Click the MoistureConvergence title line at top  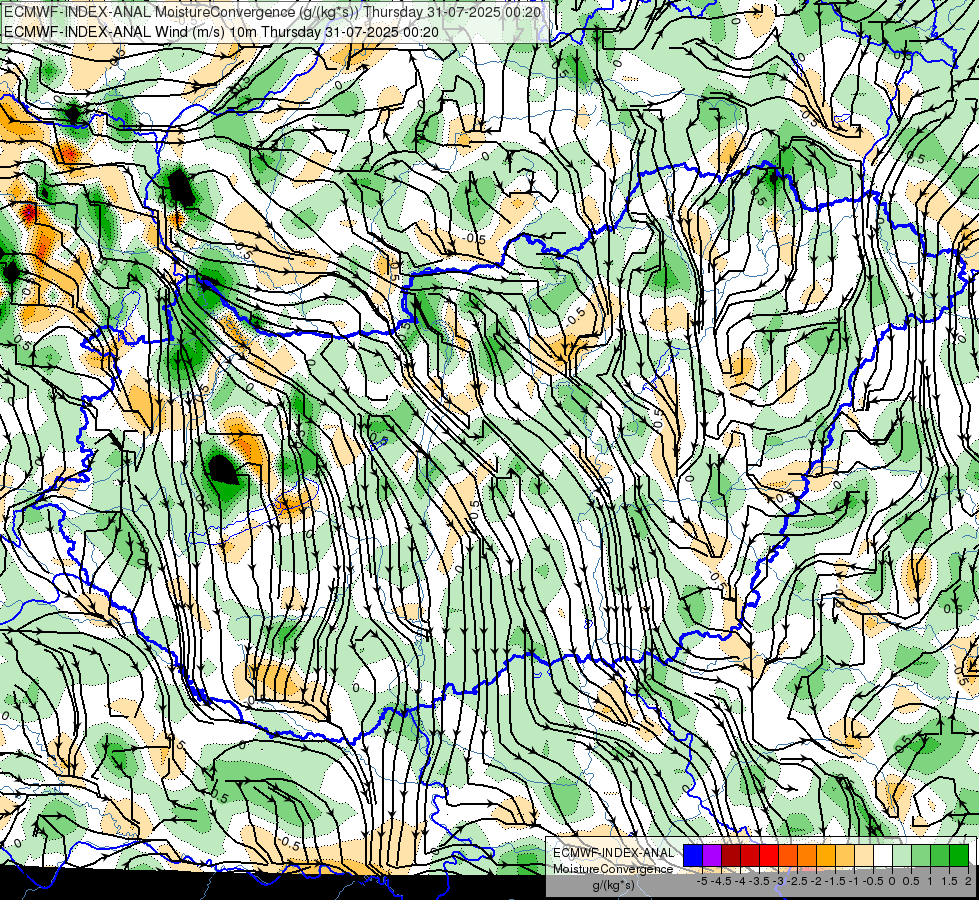[272, 12]
